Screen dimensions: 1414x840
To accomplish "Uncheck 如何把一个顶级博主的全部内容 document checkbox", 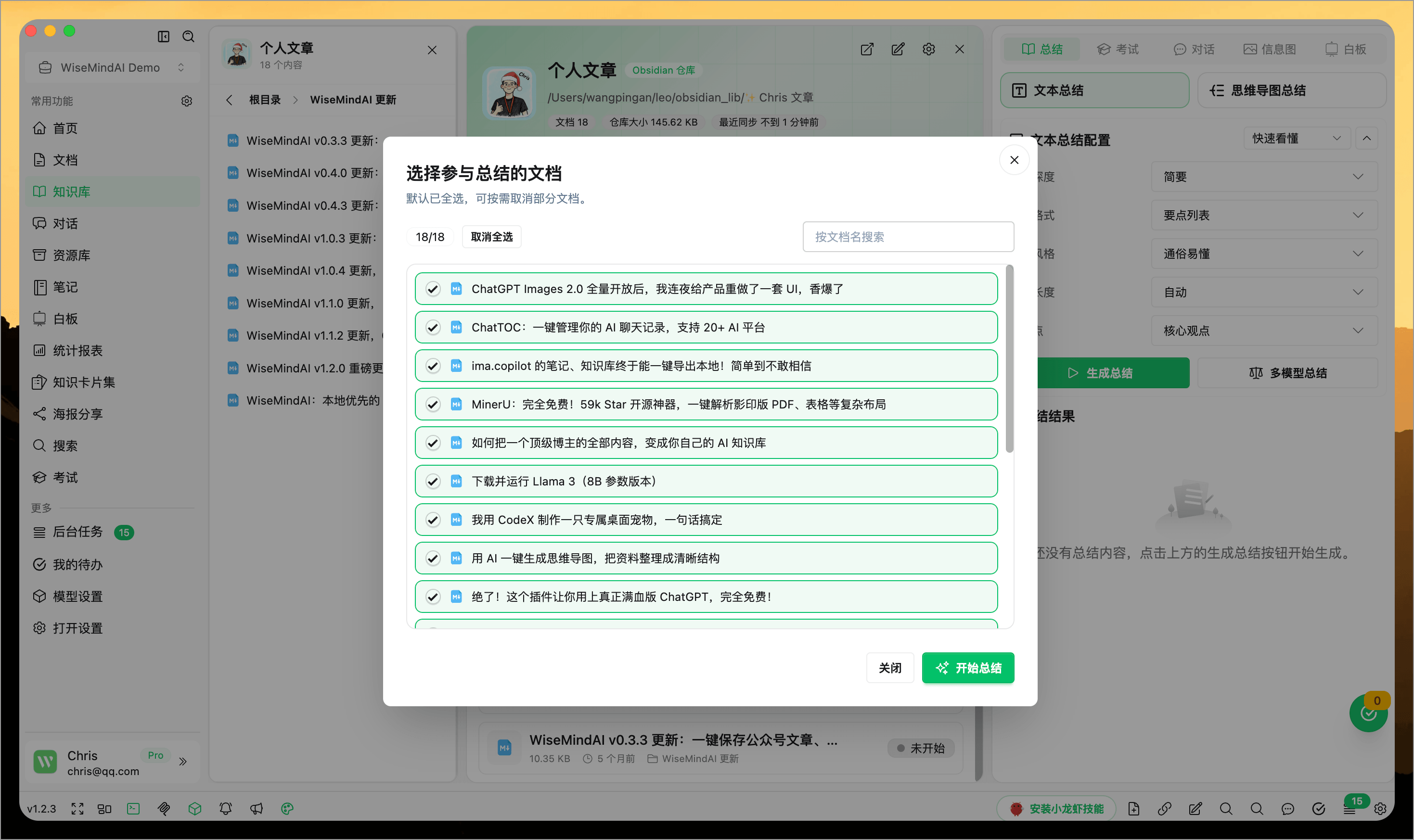I will pyautogui.click(x=433, y=443).
